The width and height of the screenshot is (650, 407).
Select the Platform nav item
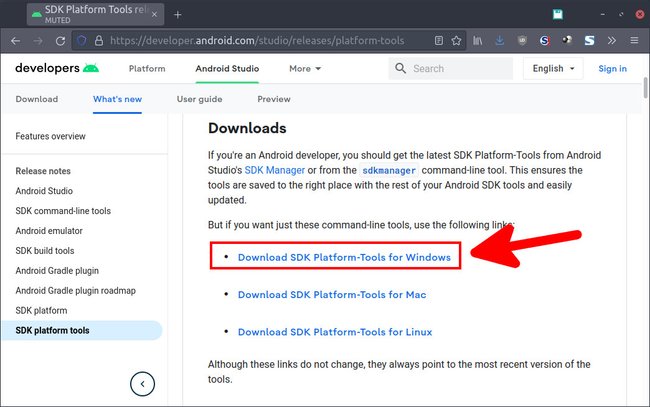pos(147,68)
